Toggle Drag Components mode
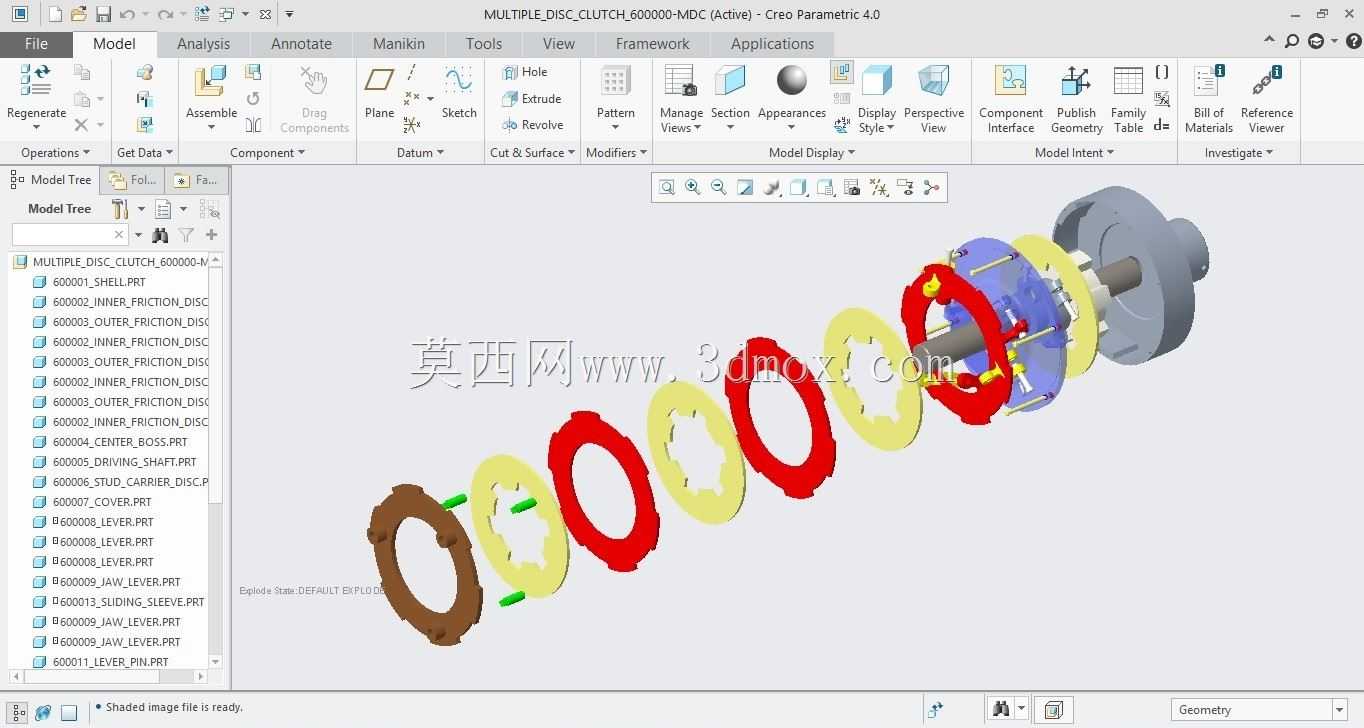1364x728 pixels. (x=314, y=99)
